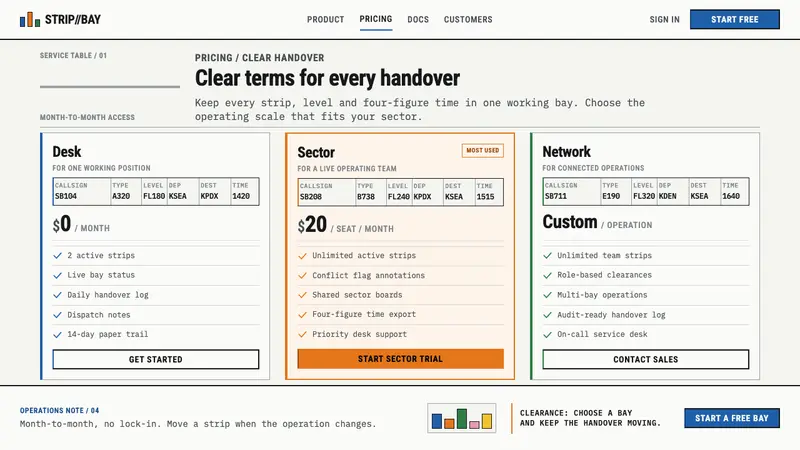The width and height of the screenshot is (800, 450).
Task: Click the time value 1640
Action: 731,196
